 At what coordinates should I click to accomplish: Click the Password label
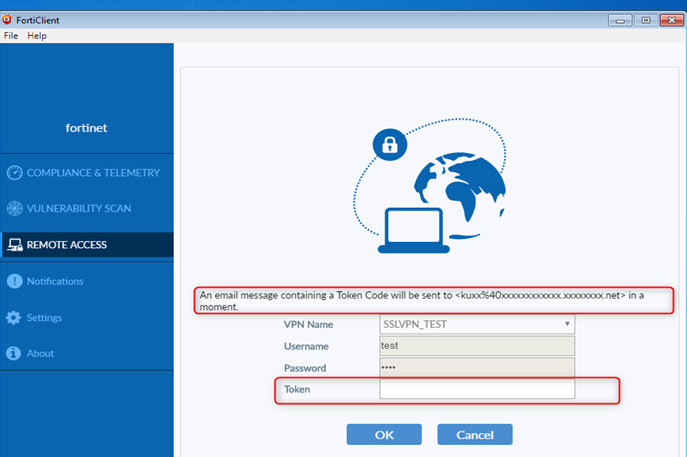(x=305, y=368)
